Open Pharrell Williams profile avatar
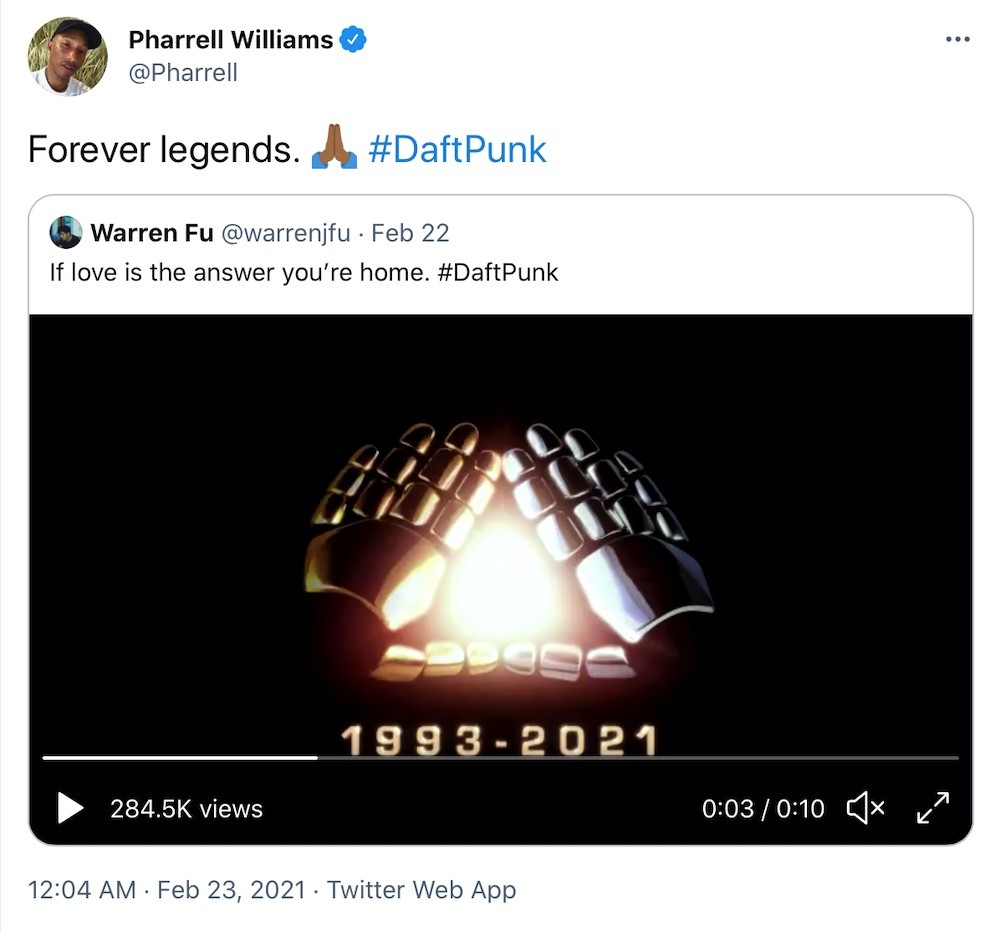Viewport: 1000px width, 931px height. [68, 56]
